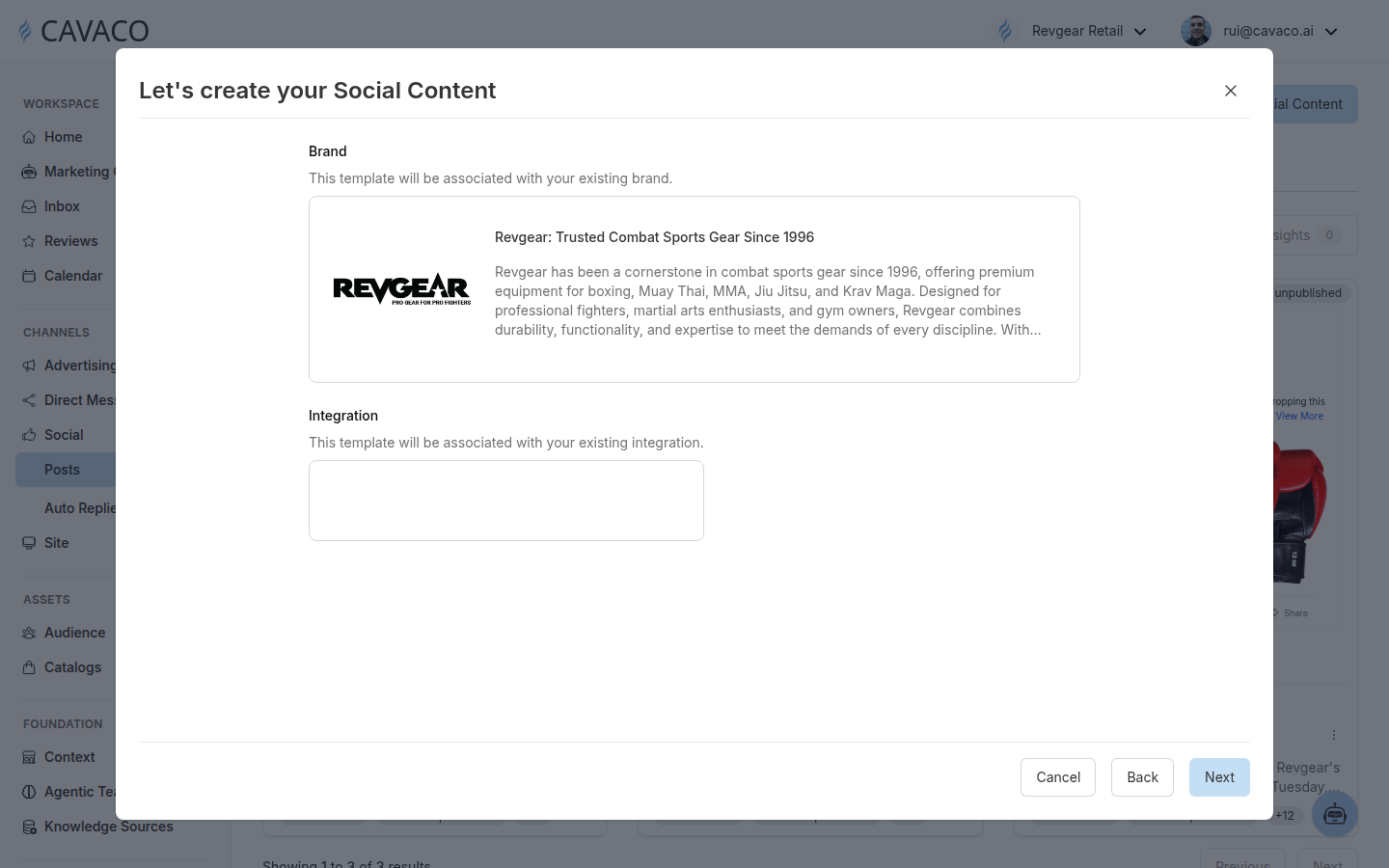Open the rui@cavaco.ai account dropdown
This screenshot has width=1389, height=868.
click(x=1262, y=31)
